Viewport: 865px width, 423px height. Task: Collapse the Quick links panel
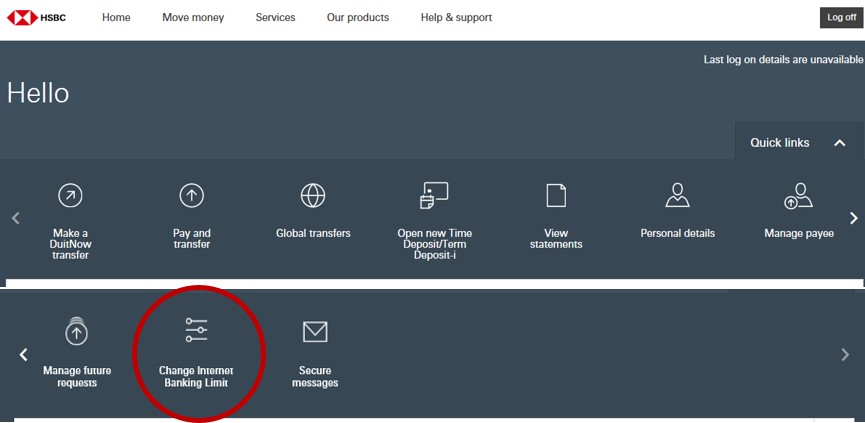point(840,143)
